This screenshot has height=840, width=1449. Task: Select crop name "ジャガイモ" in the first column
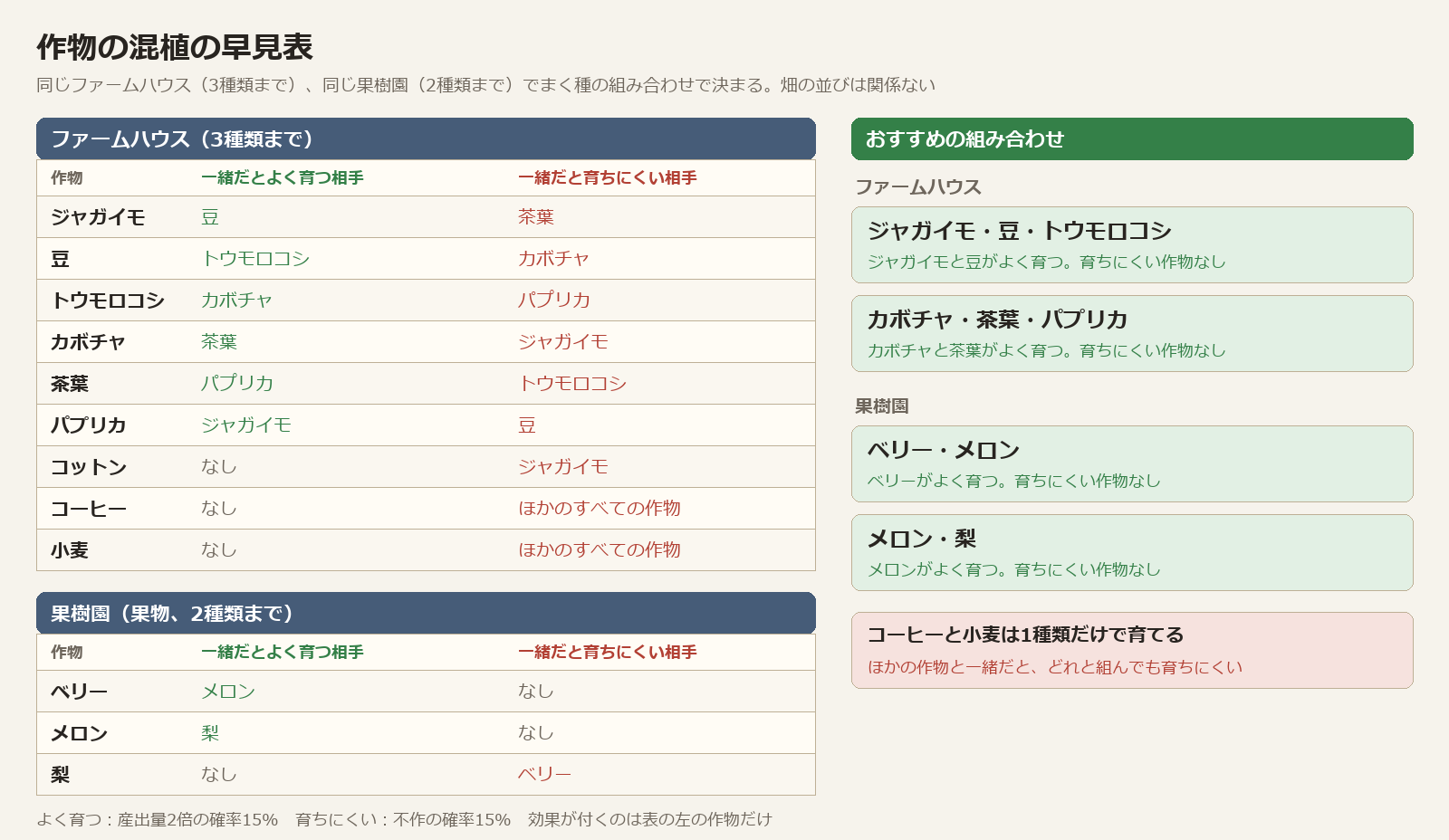(98, 217)
